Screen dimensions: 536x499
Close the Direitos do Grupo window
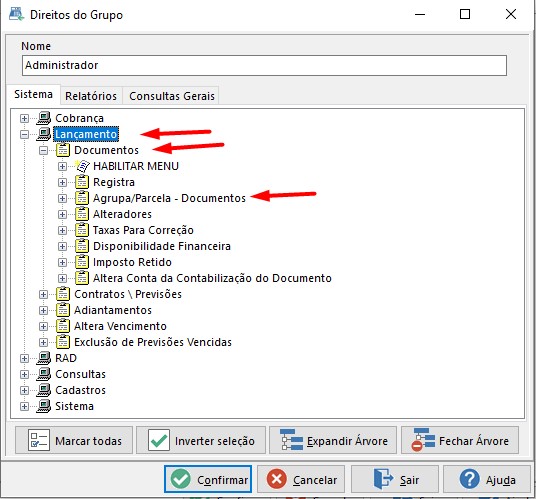pos(511,14)
